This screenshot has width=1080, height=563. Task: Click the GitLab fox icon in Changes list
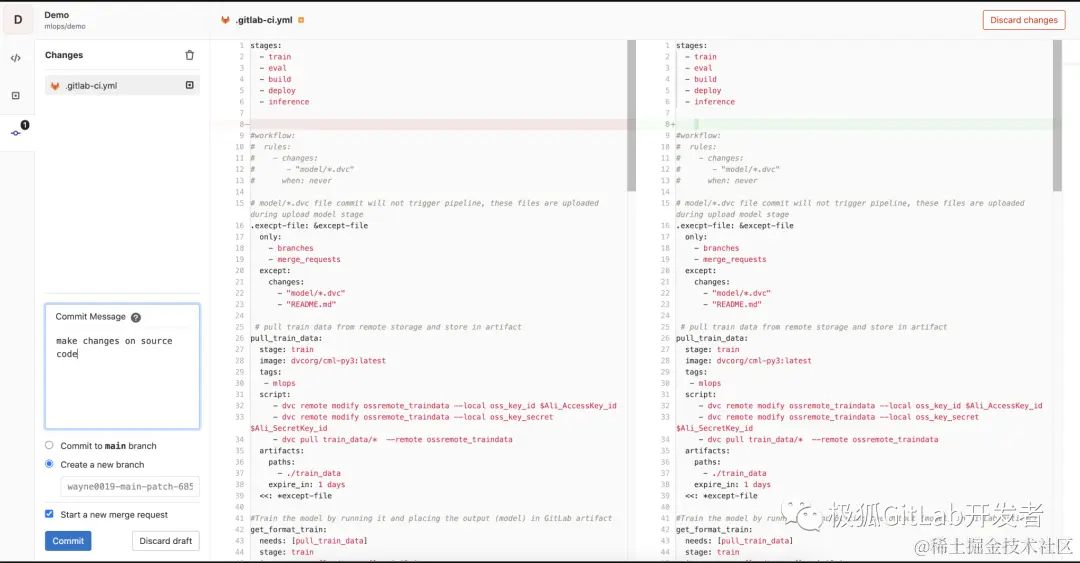(55, 86)
